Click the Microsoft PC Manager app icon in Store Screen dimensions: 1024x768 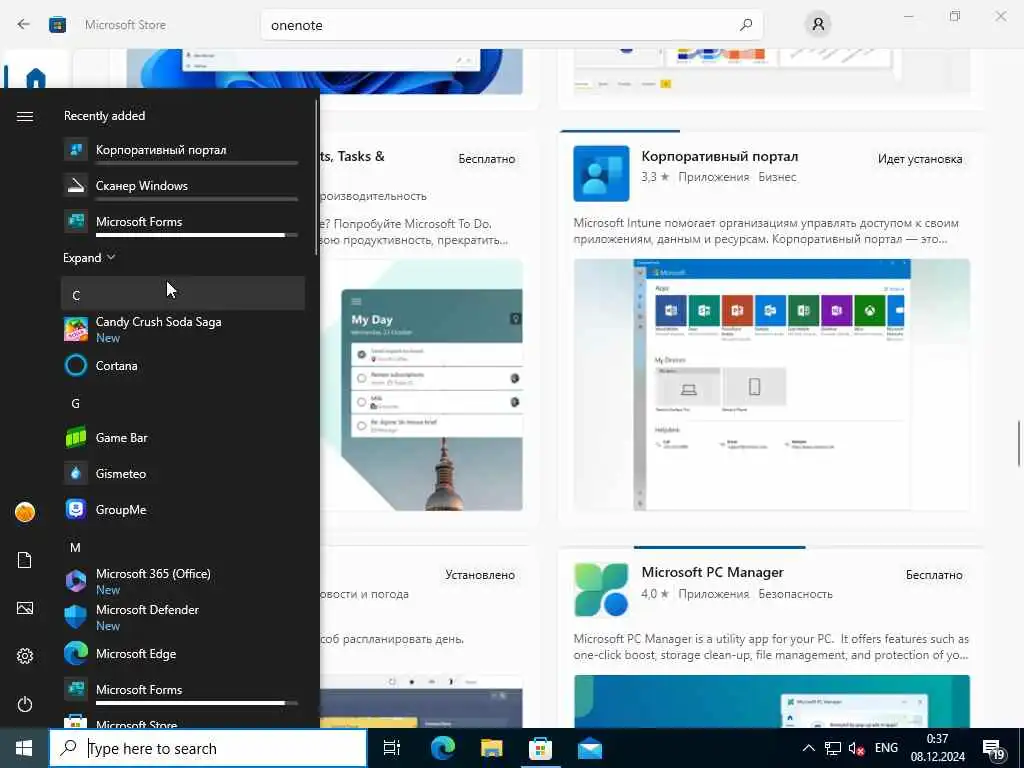[x=601, y=590]
